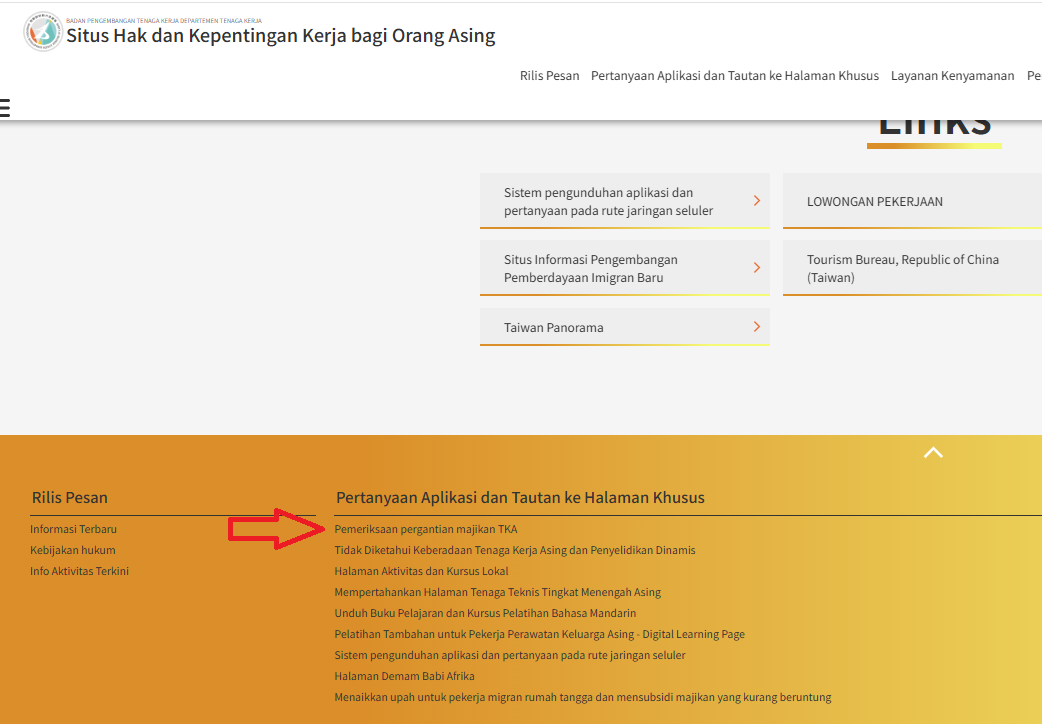Open Pertanyaan Aplikasi dan Tautan top menu
Image resolution: width=1042 pixels, height=724 pixels.
point(735,76)
